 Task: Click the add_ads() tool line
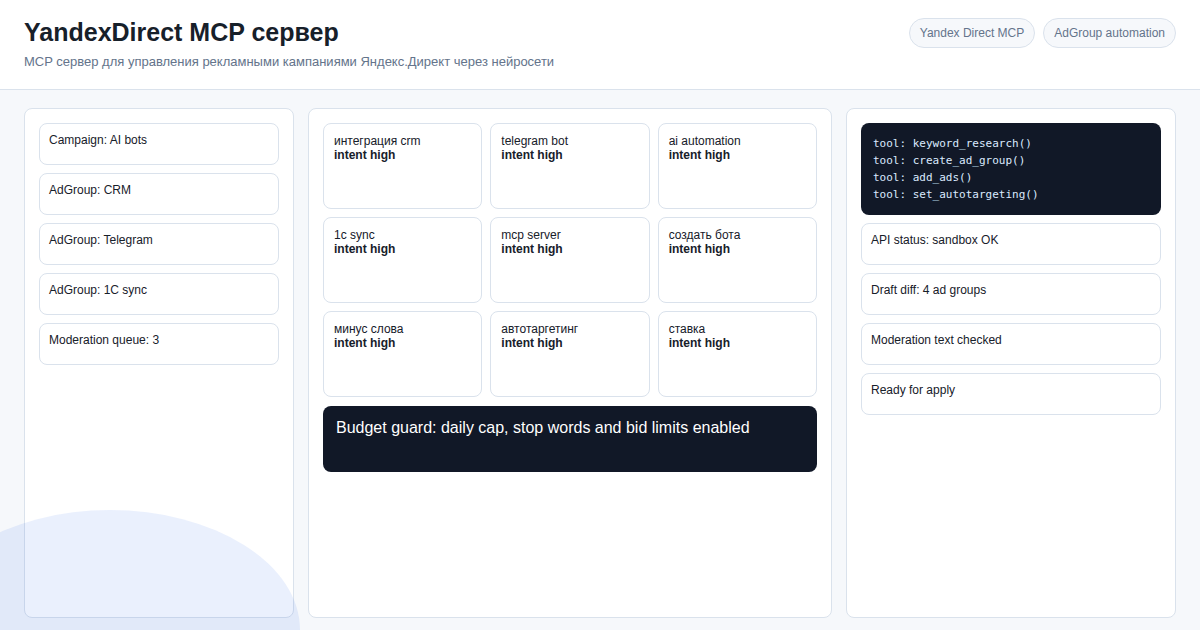pyautogui.click(x=923, y=177)
